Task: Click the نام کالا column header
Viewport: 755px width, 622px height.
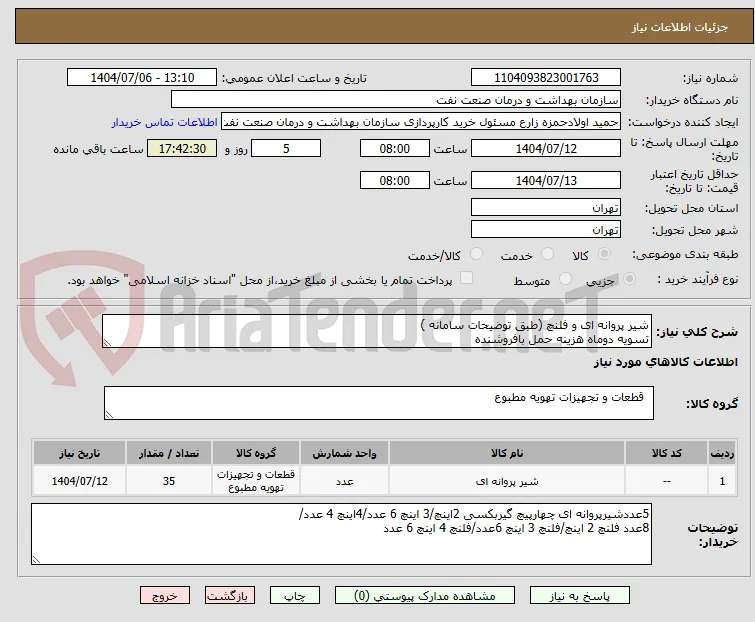Action: (507, 453)
